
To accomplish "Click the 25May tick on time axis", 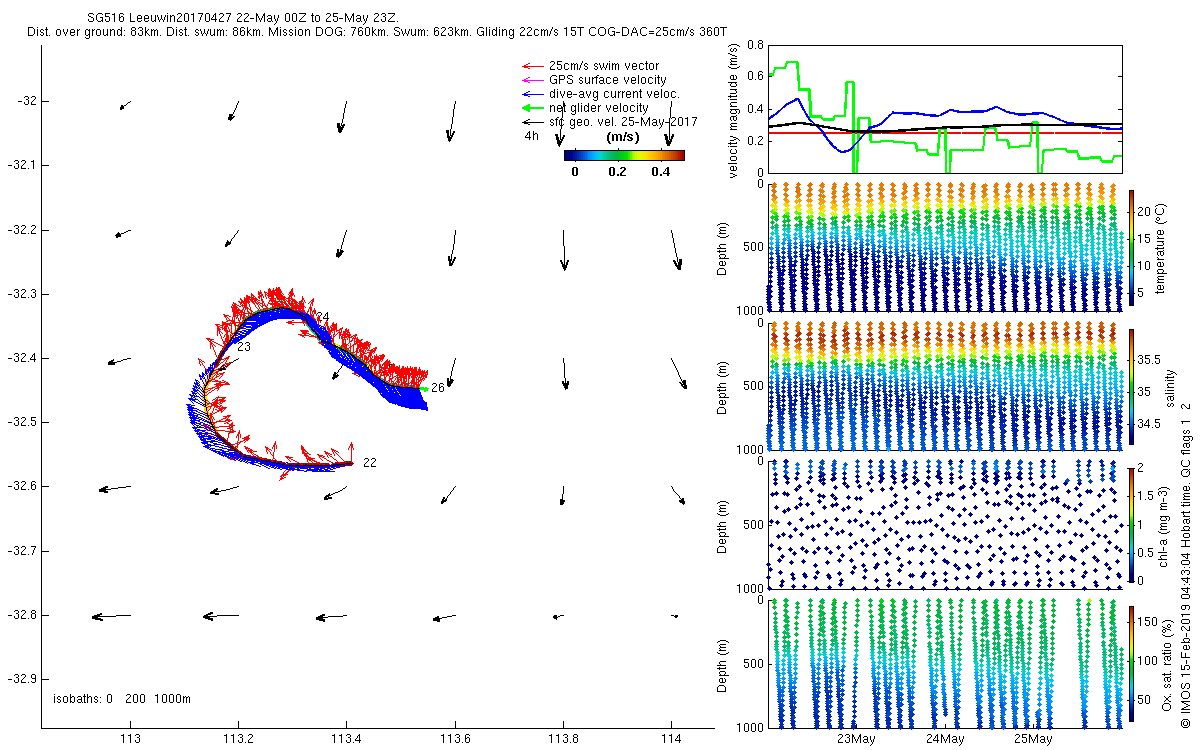I will 1033,740.
